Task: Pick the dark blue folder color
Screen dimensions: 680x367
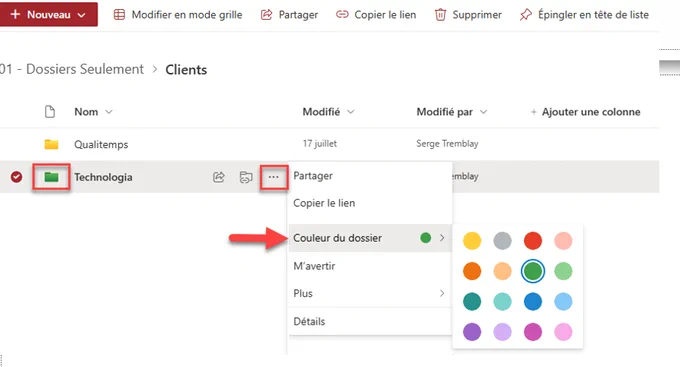Action: point(533,301)
